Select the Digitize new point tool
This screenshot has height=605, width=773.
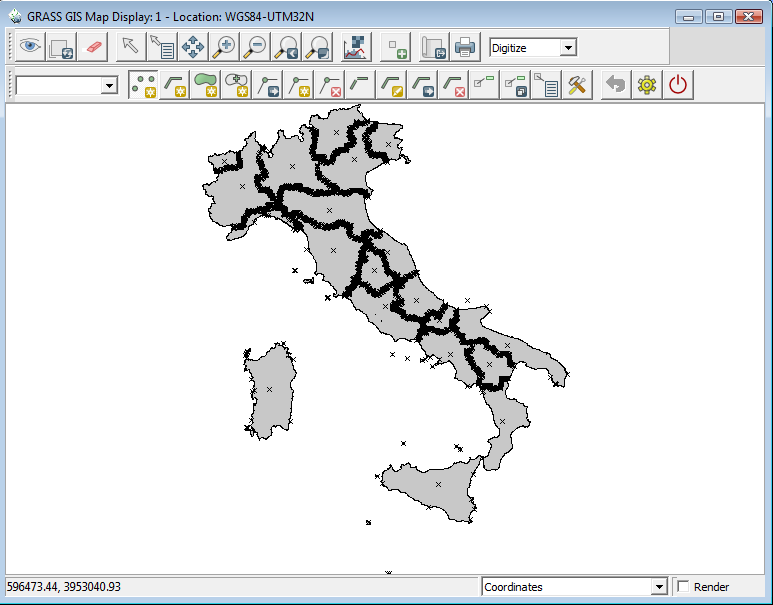(x=143, y=85)
